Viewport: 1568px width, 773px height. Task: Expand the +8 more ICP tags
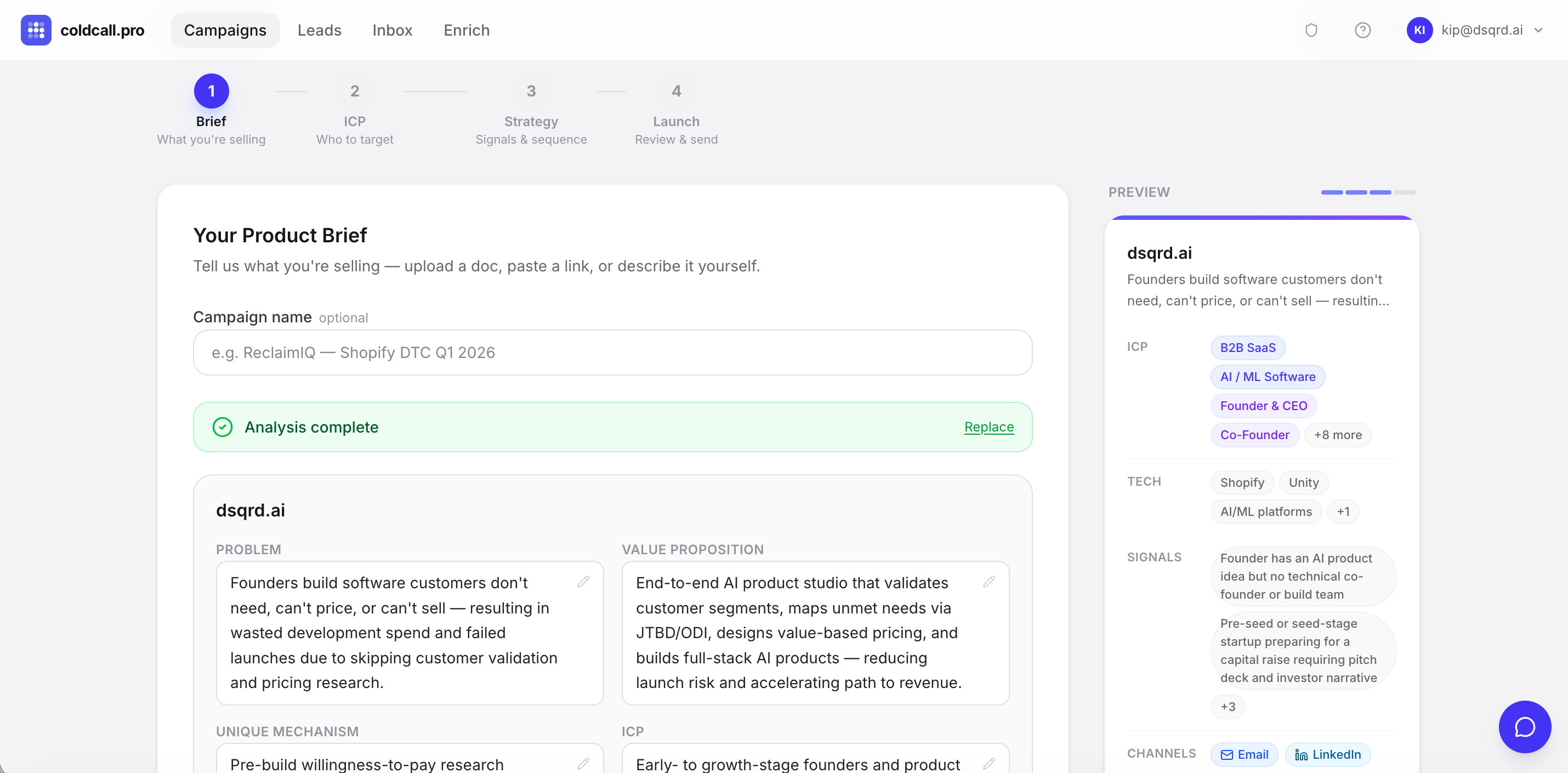coord(1337,435)
